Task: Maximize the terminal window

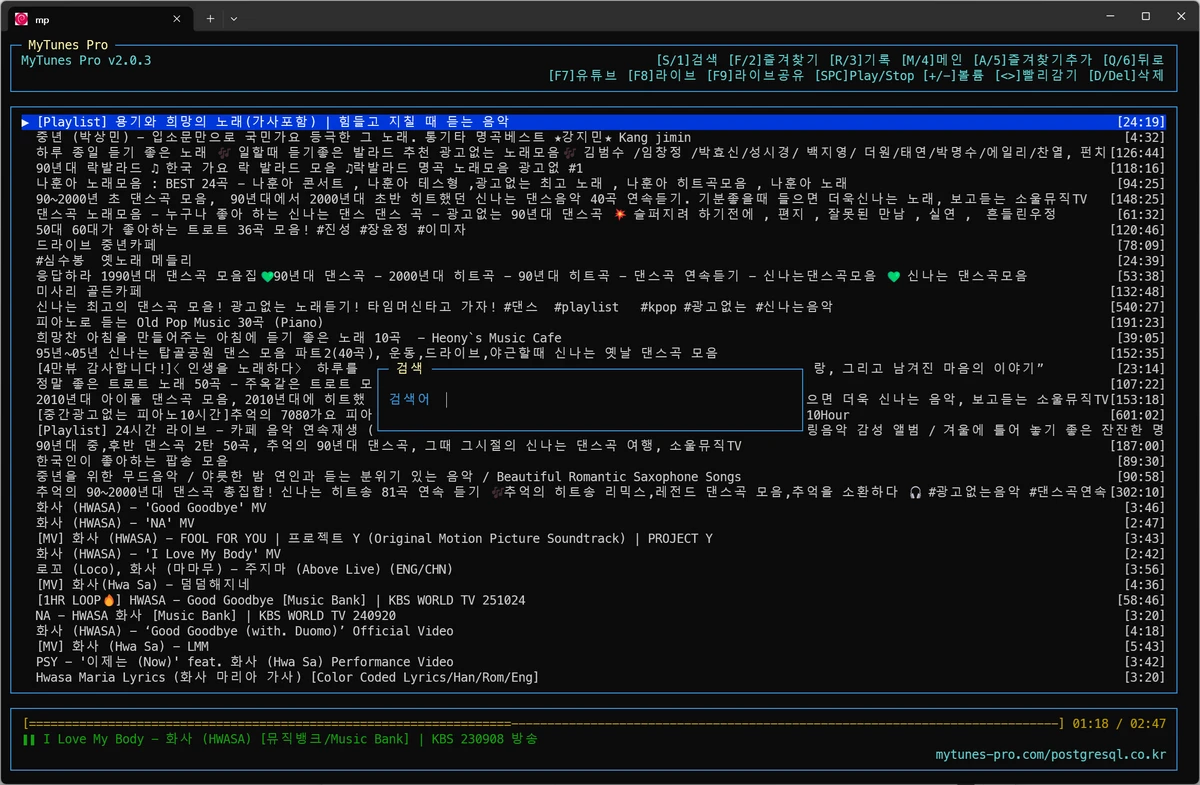Action: point(1145,16)
